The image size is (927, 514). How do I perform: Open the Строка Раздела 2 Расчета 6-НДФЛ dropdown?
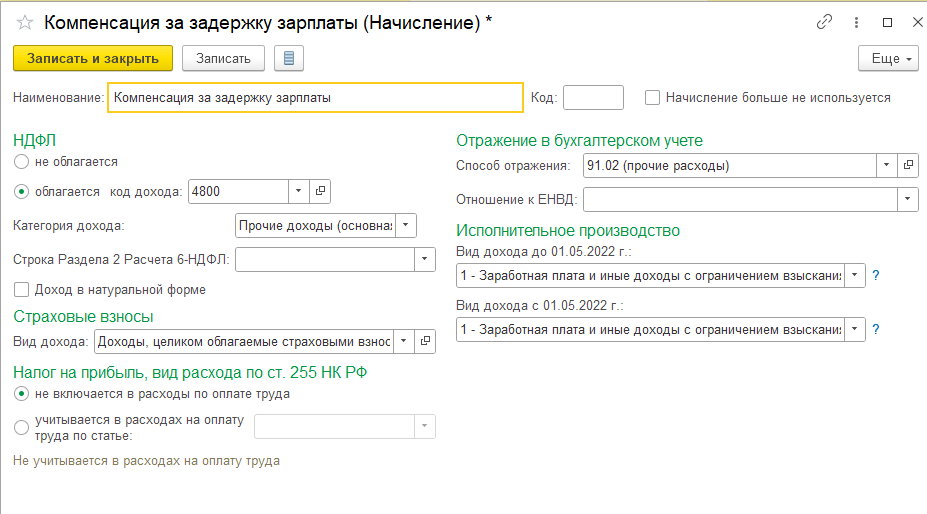coord(426,260)
